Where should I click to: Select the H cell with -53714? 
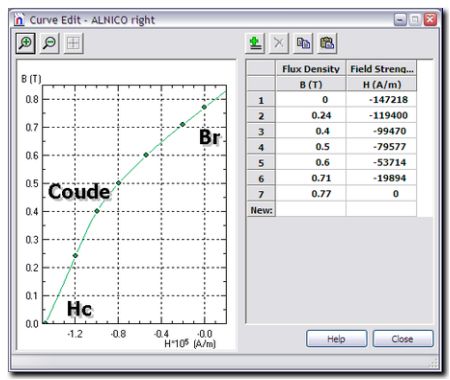381,162
